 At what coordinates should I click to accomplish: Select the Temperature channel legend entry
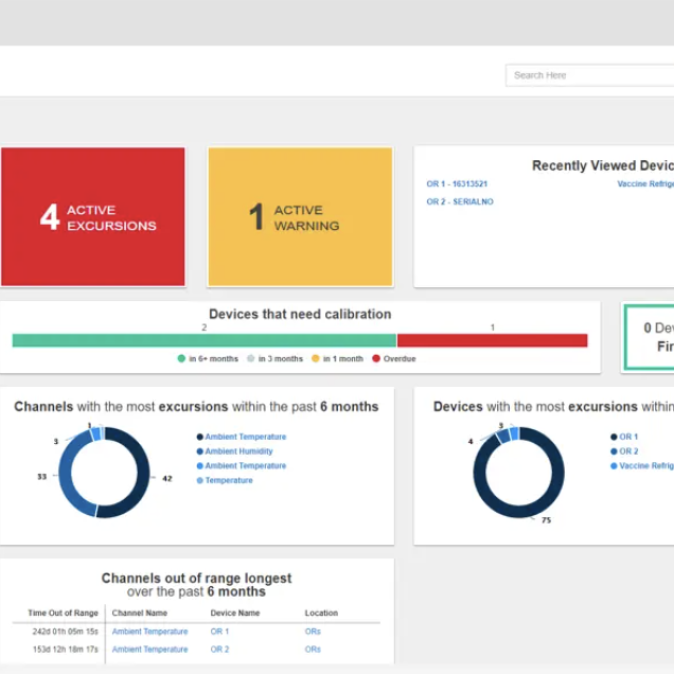point(229,481)
